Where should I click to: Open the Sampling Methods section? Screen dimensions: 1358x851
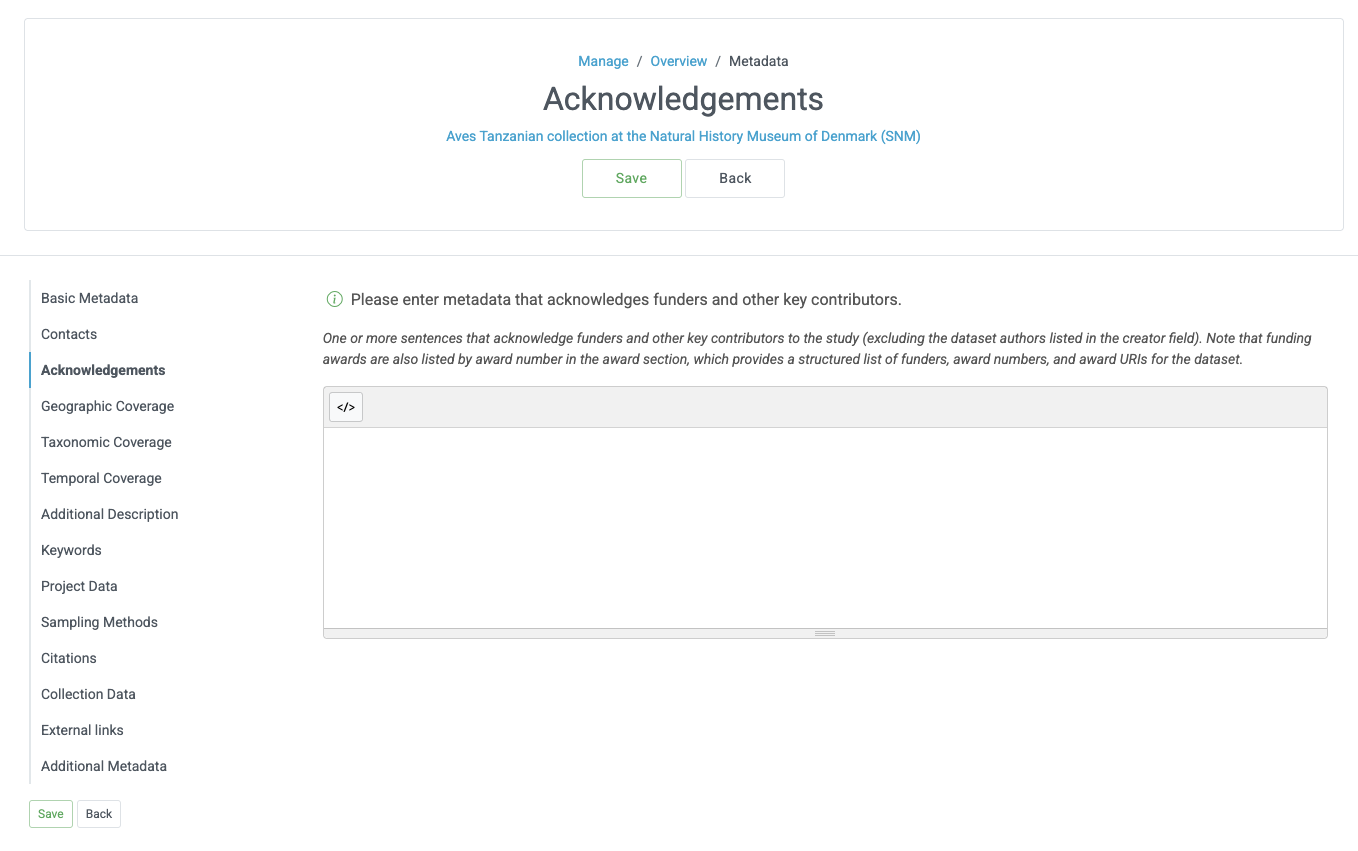pos(99,622)
